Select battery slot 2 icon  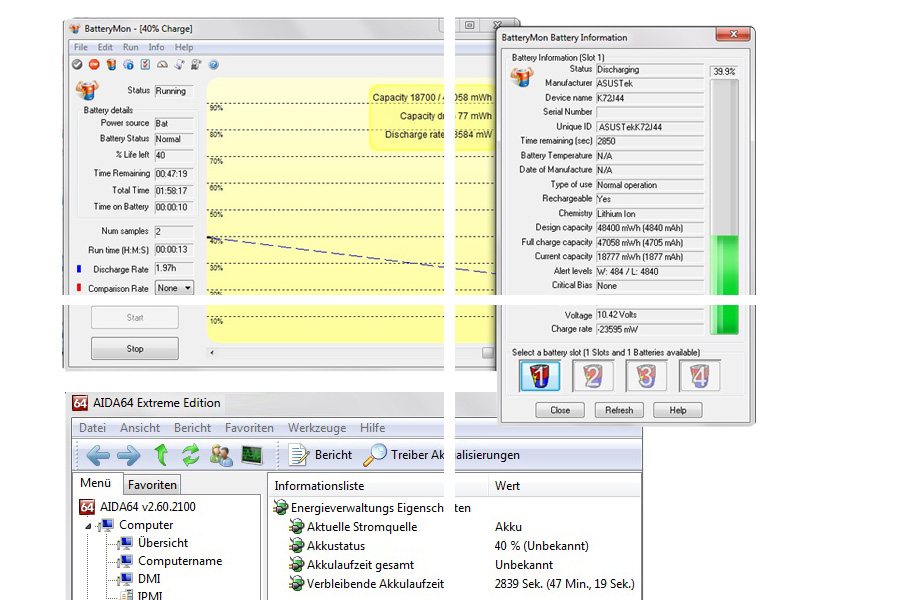pyautogui.click(x=593, y=376)
